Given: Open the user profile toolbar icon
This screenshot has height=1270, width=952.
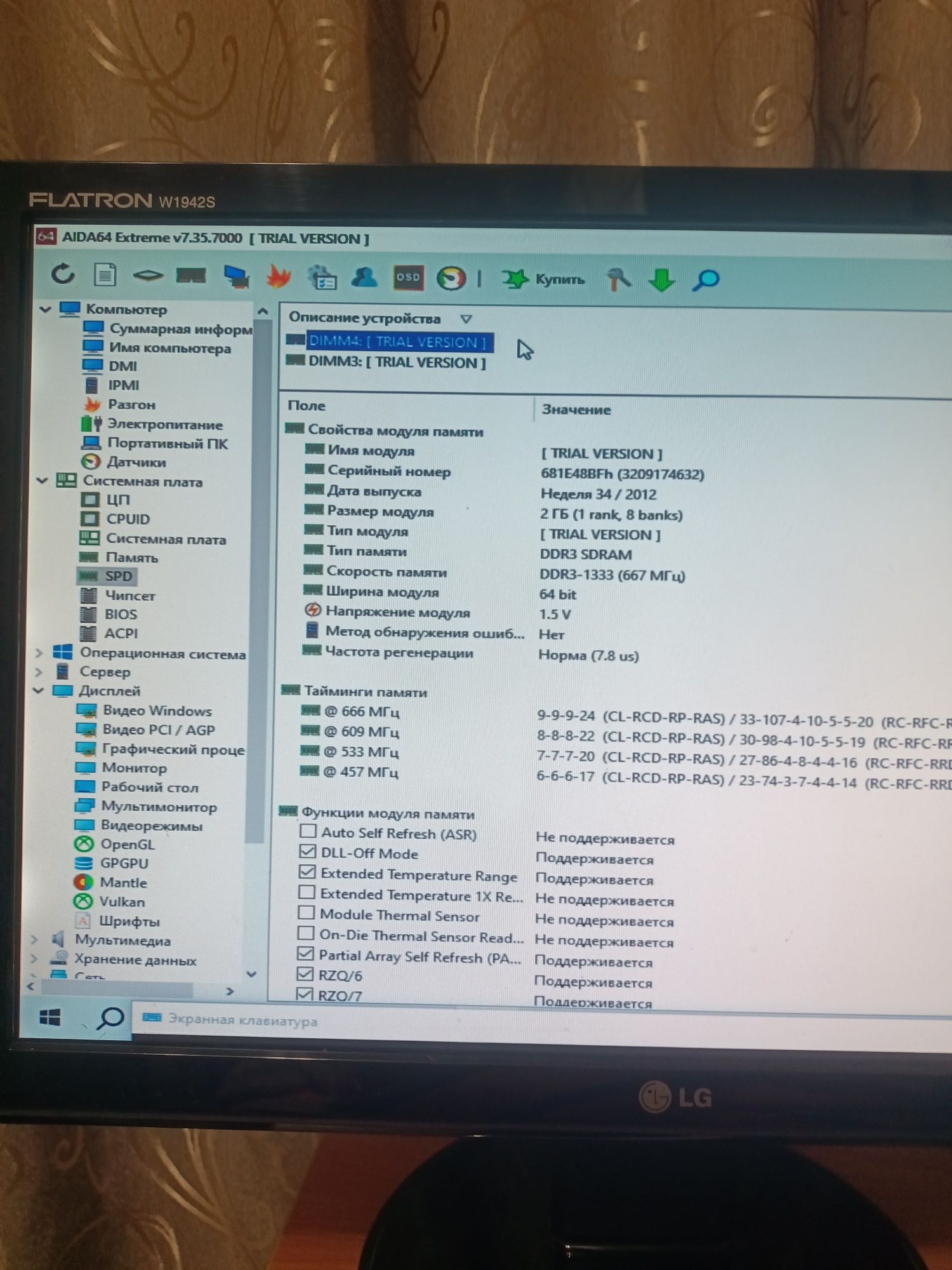Looking at the screenshot, I should point(364,277).
